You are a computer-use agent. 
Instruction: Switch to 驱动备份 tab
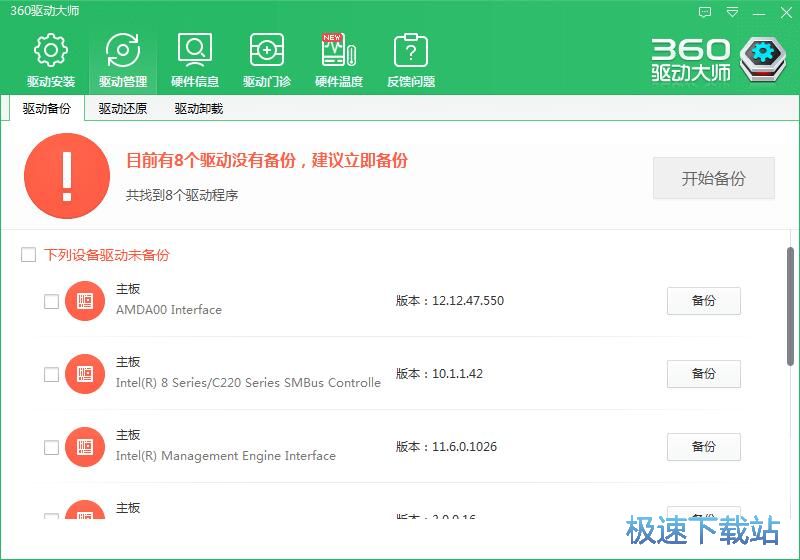click(46, 109)
